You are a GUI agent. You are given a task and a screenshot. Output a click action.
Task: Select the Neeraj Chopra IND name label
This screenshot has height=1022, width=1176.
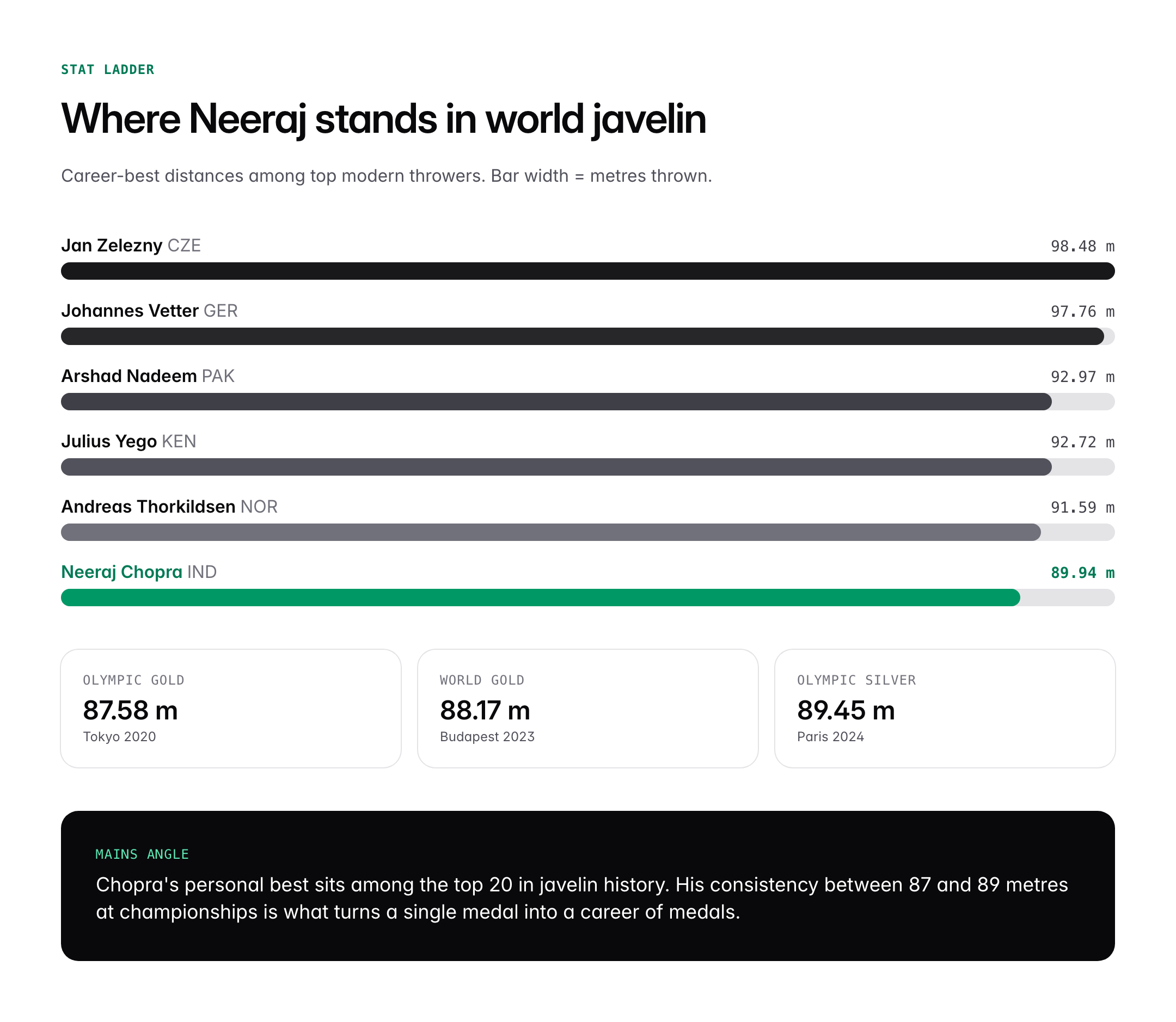pos(139,572)
